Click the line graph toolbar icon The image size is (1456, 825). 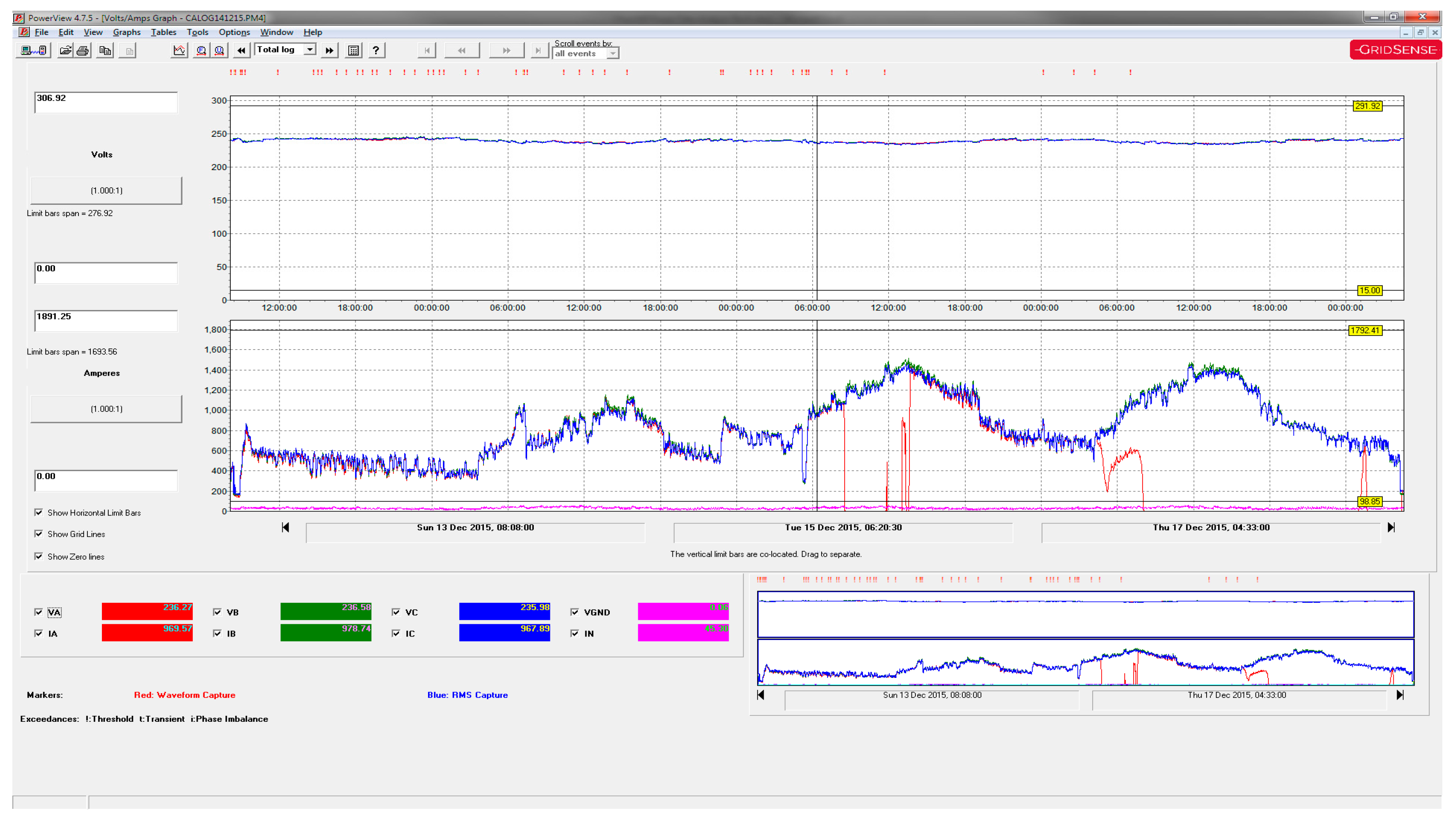click(x=179, y=50)
